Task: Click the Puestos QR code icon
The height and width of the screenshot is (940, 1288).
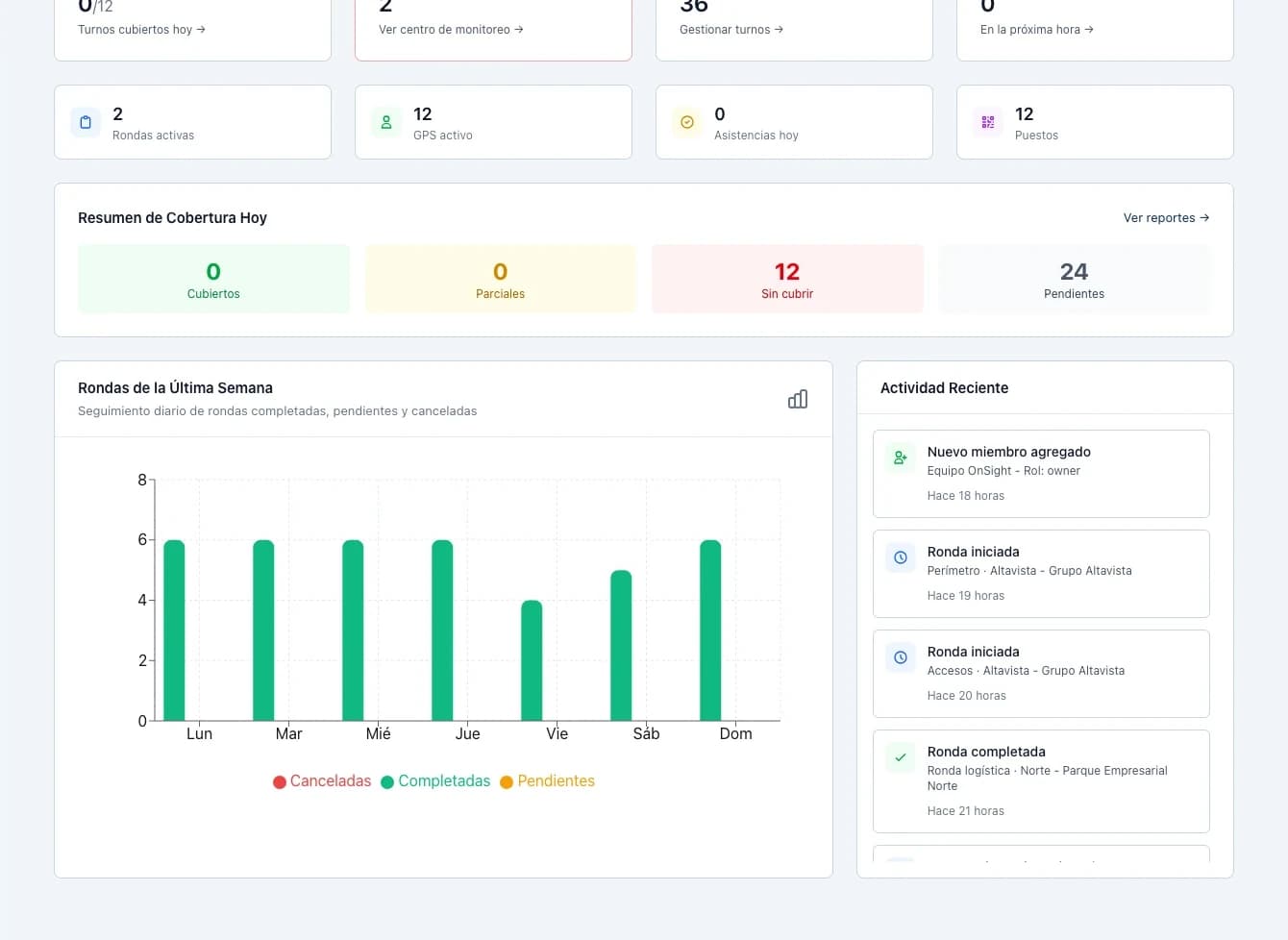Action: (x=988, y=122)
